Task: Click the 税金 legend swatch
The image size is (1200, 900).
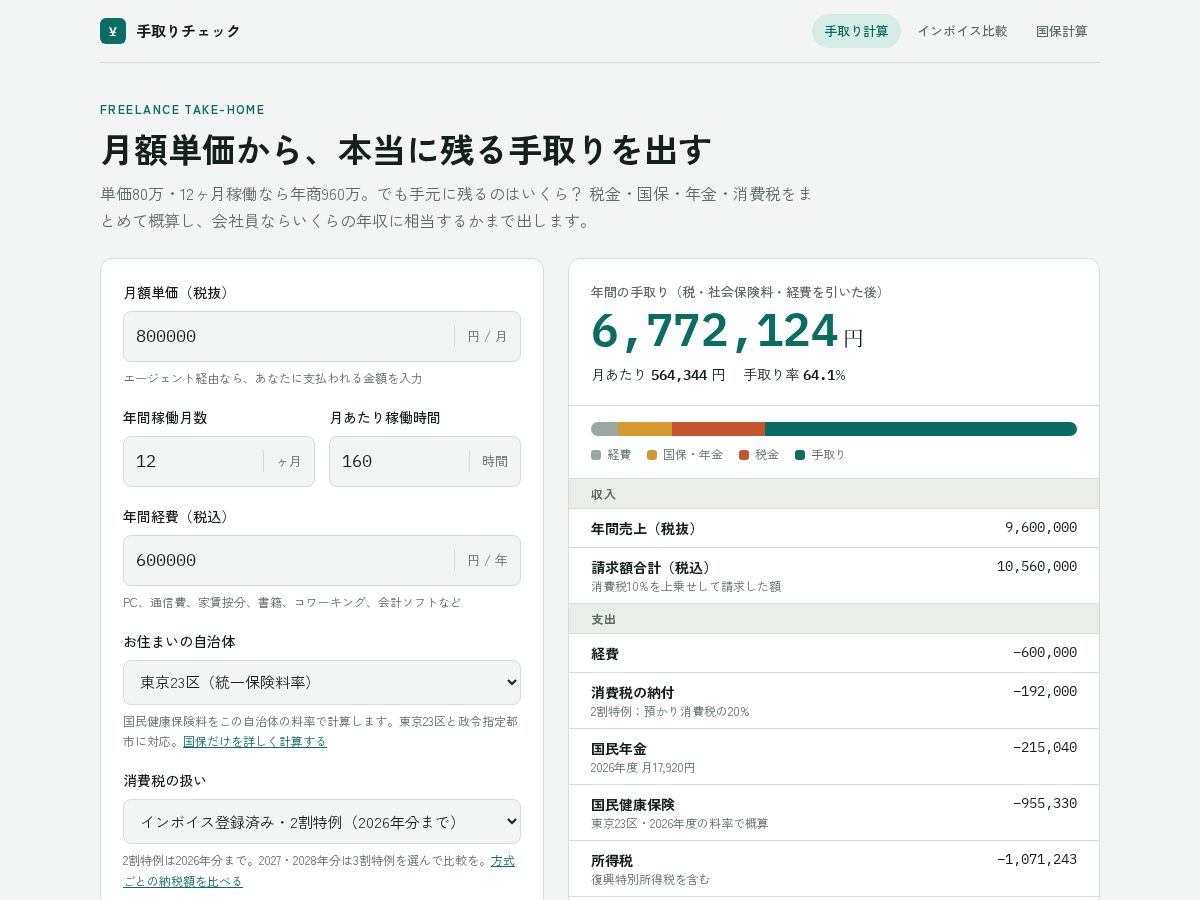Action: (x=744, y=455)
